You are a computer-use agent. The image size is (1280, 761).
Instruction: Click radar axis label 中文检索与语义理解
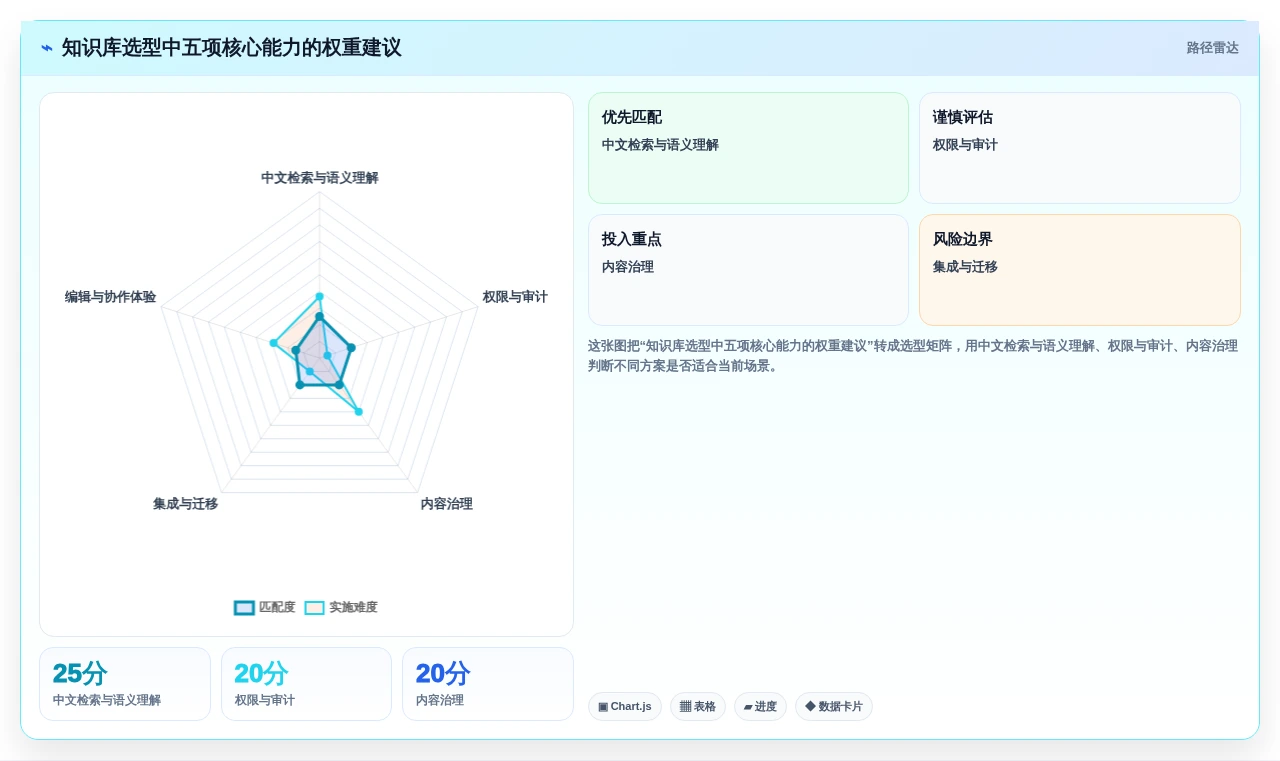point(320,178)
